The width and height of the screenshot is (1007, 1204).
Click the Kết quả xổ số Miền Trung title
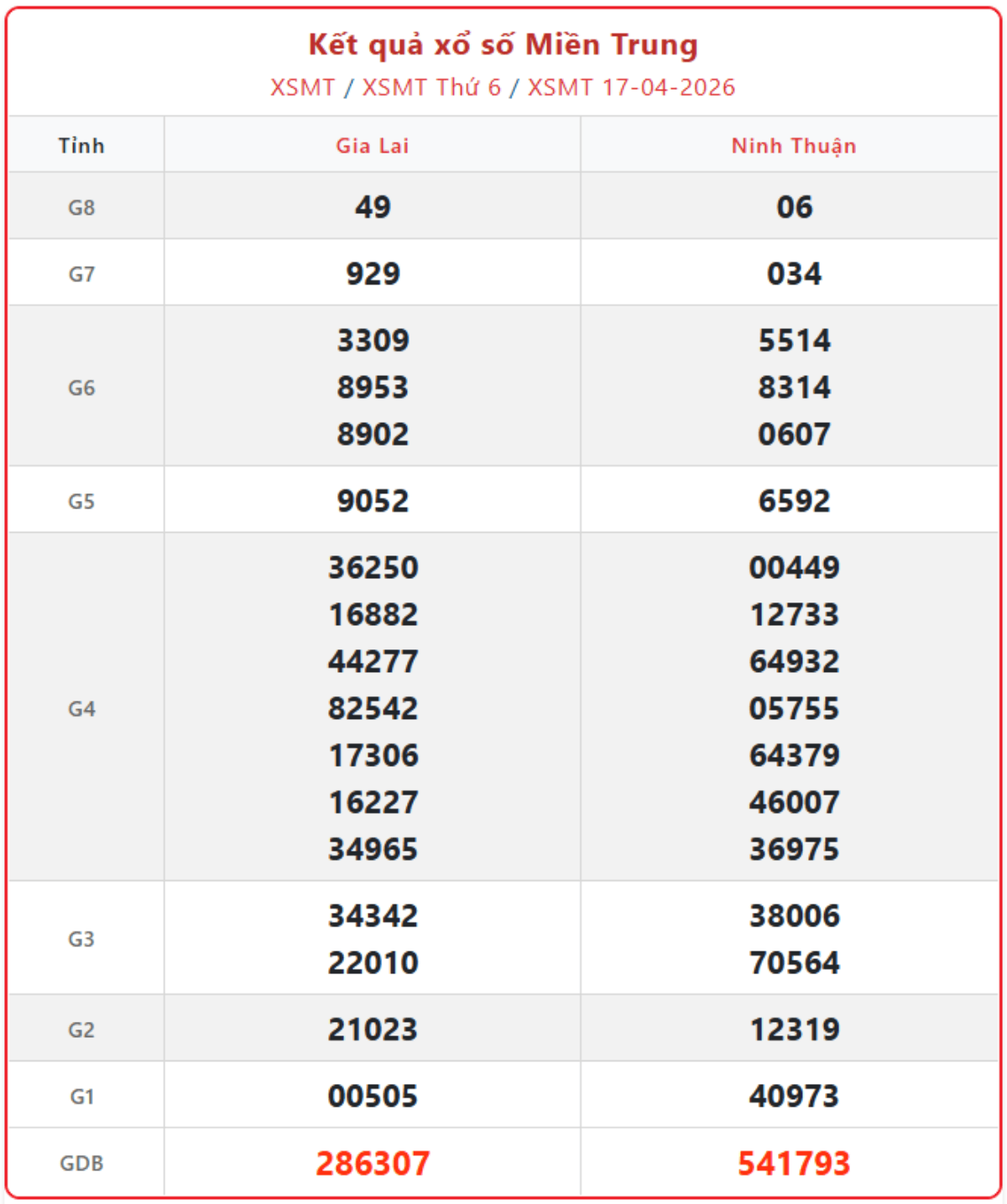pyautogui.click(x=503, y=44)
